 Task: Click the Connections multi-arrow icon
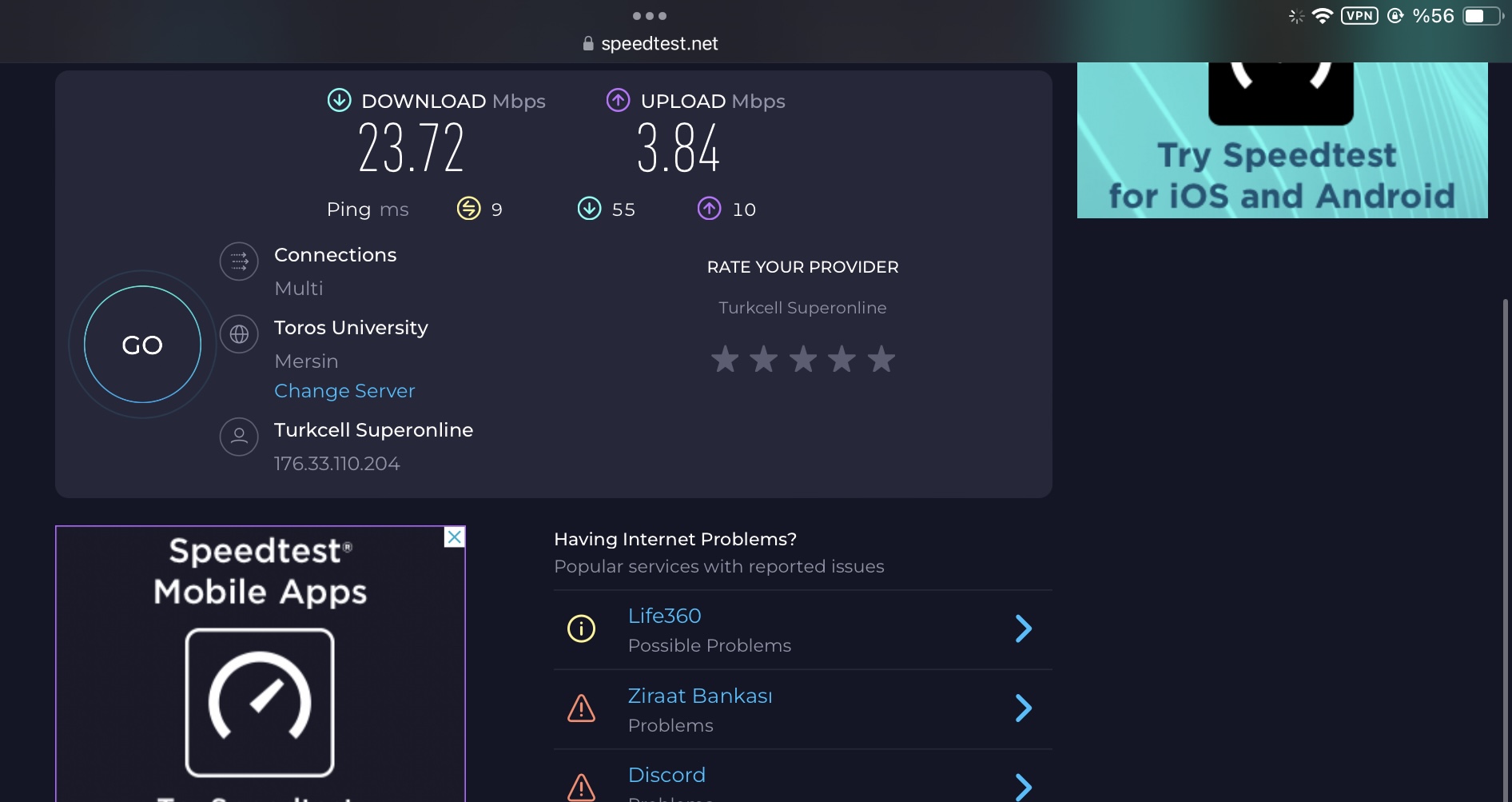point(239,261)
